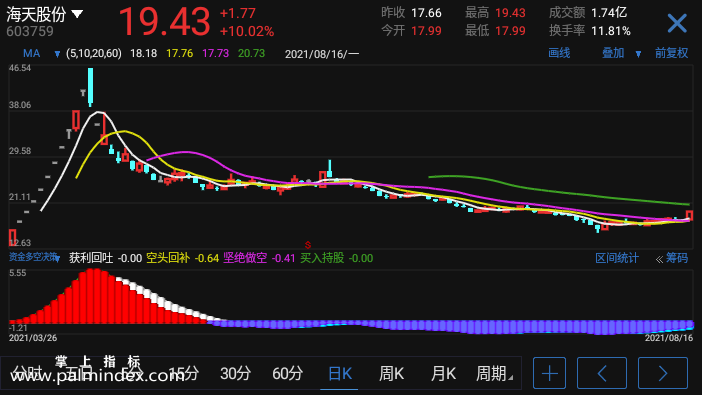702x395 pixels.
Task: Click the white MA5 value 18.18
Action: click(143, 54)
